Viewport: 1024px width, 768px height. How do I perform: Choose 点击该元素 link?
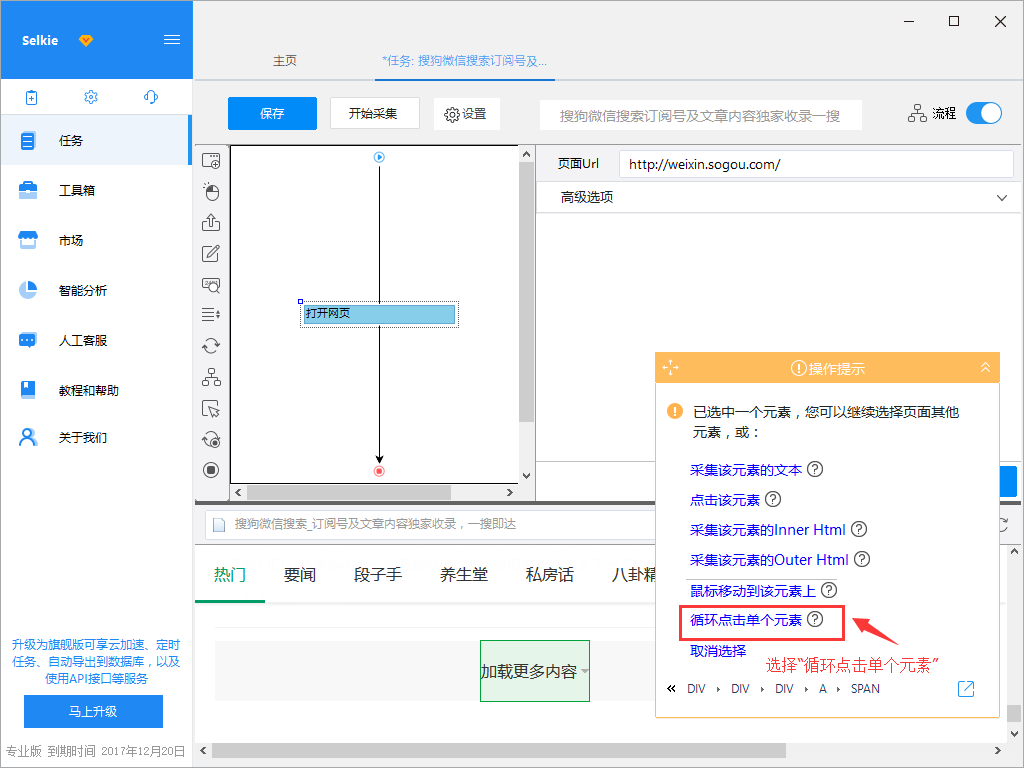tap(725, 500)
